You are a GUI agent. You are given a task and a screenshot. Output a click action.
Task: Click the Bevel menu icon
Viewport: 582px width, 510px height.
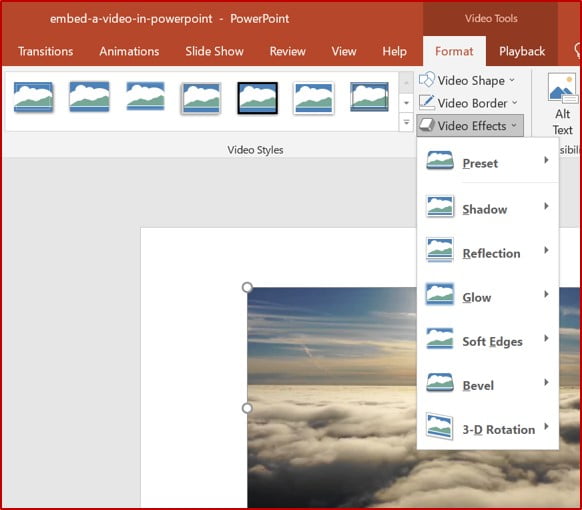click(440, 382)
